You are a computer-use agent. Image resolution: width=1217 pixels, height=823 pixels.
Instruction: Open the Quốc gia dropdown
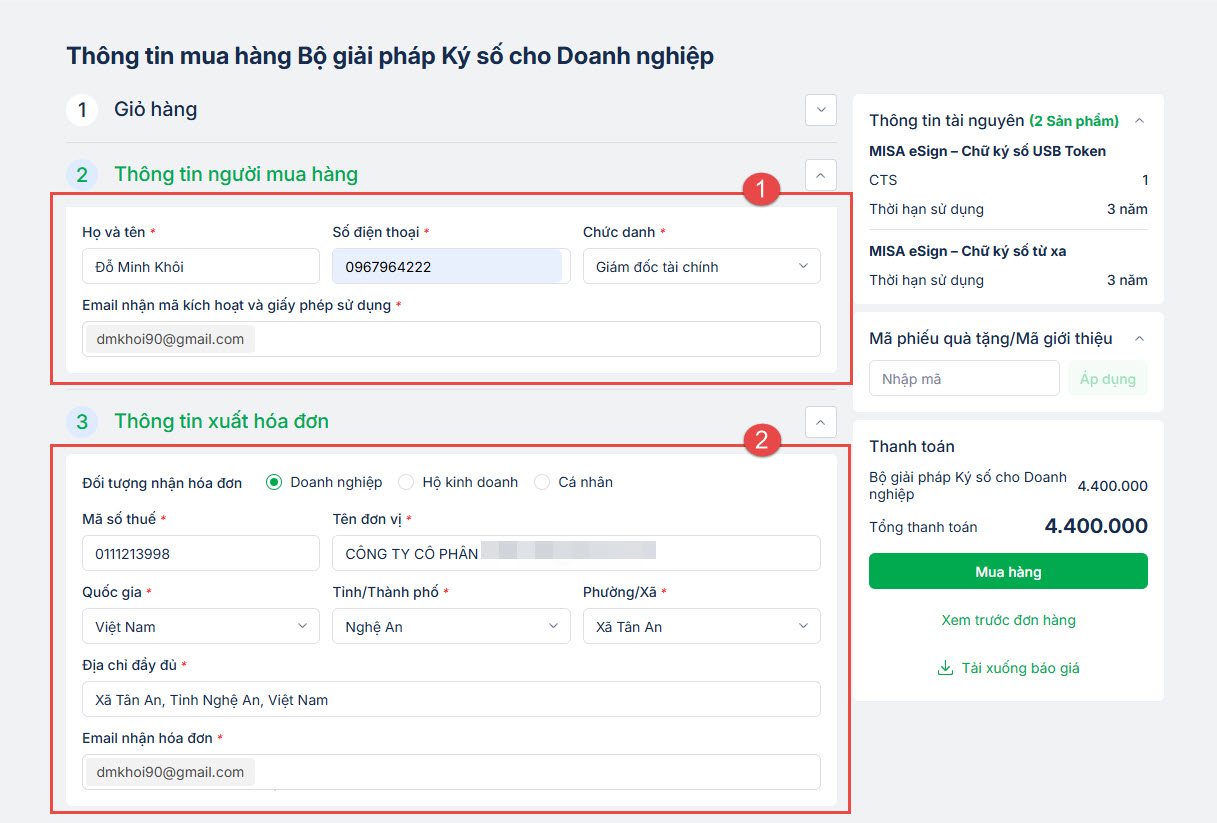click(x=200, y=627)
